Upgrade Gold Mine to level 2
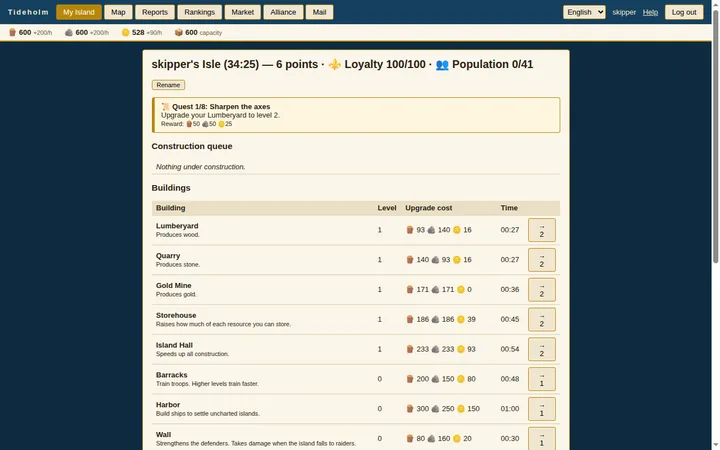This screenshot has height=450, width=720. pos(542,290)
